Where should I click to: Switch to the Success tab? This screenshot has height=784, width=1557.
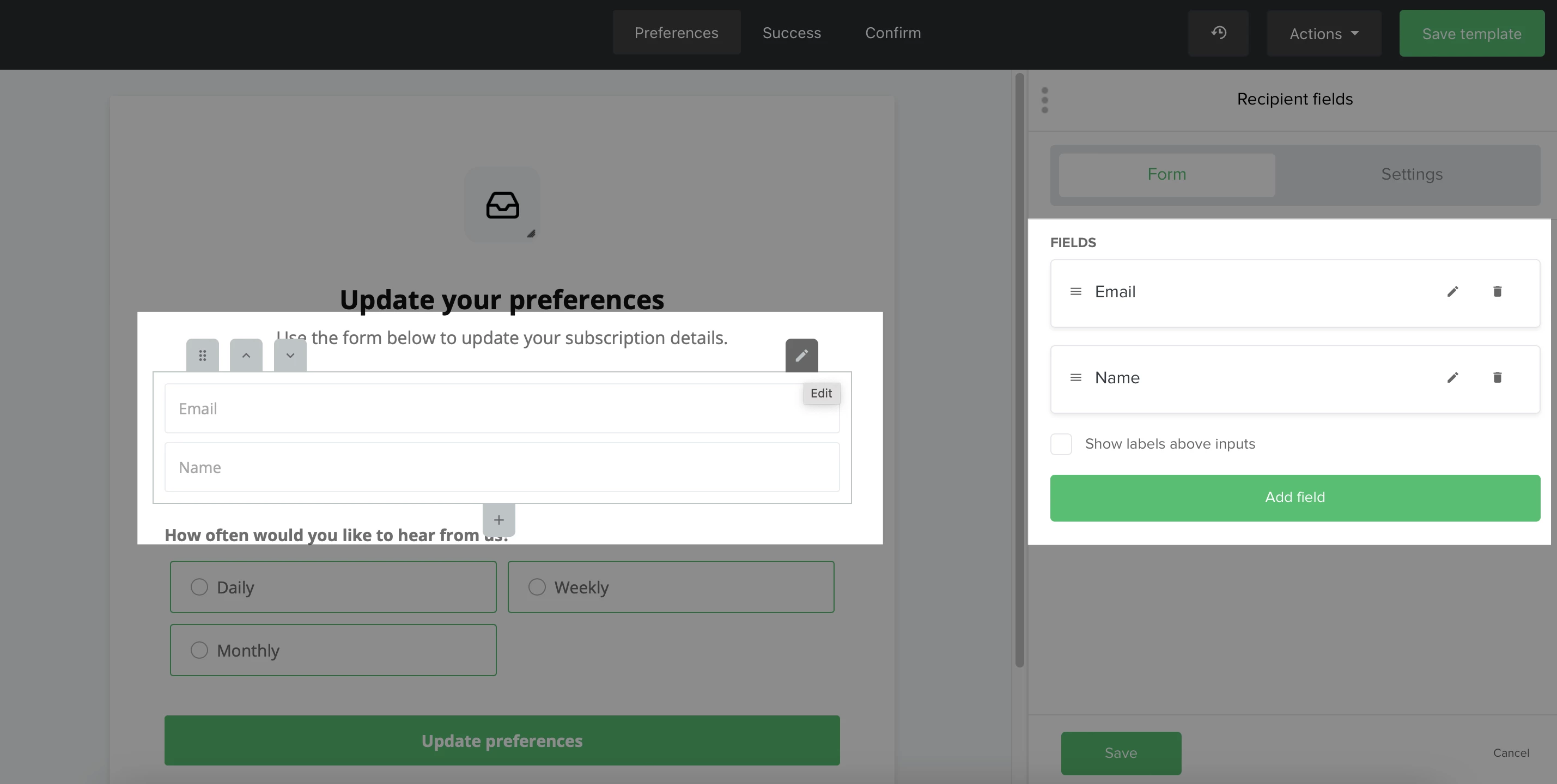coord(791,33)
